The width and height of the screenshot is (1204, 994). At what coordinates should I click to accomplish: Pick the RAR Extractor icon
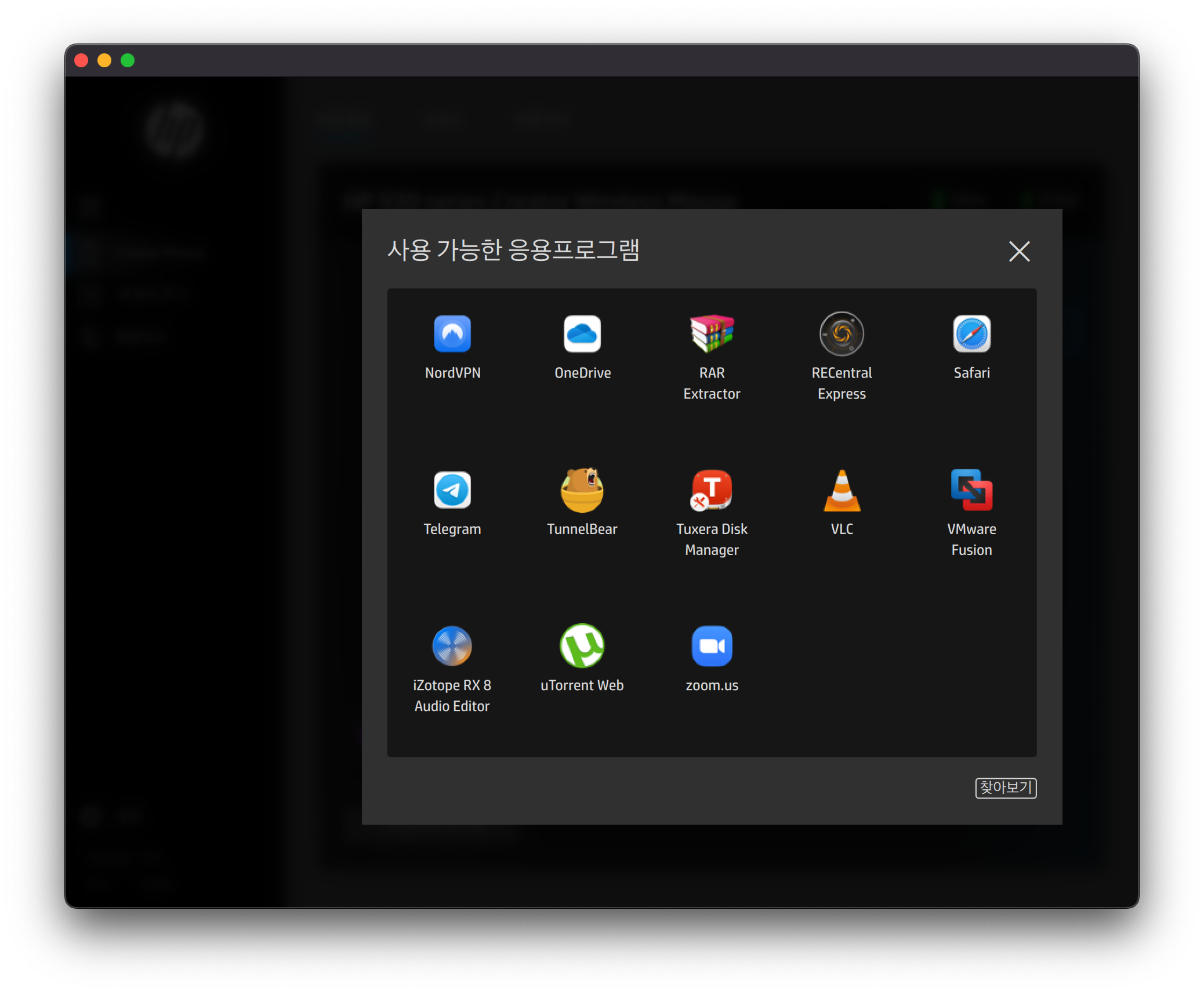point(712,334)
